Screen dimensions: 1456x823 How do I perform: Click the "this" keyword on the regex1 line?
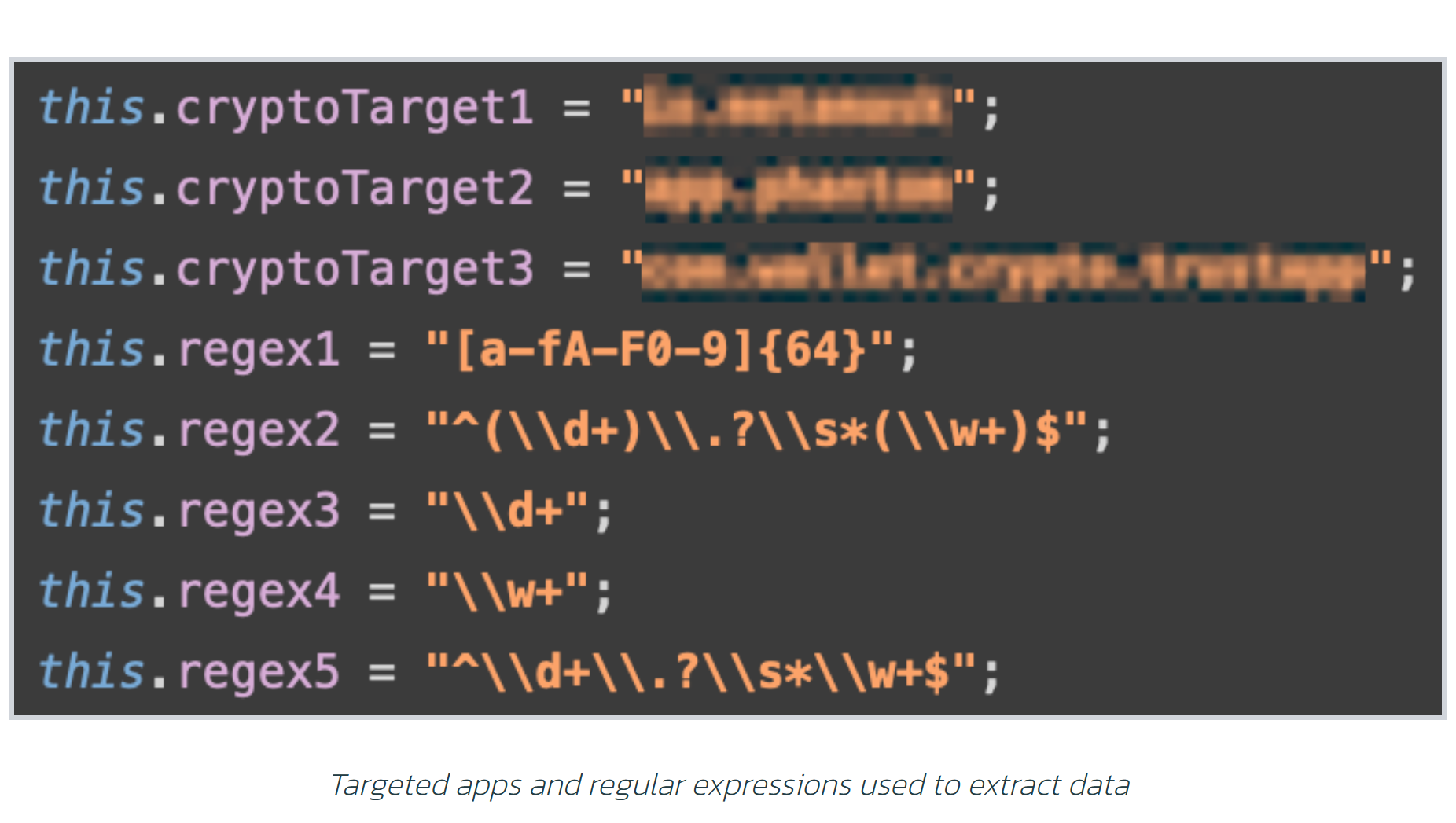click(92, 350)
